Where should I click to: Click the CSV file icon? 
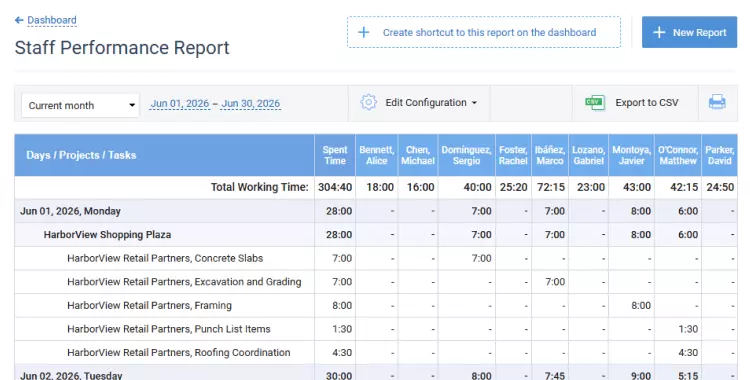(x=595, y=102)
